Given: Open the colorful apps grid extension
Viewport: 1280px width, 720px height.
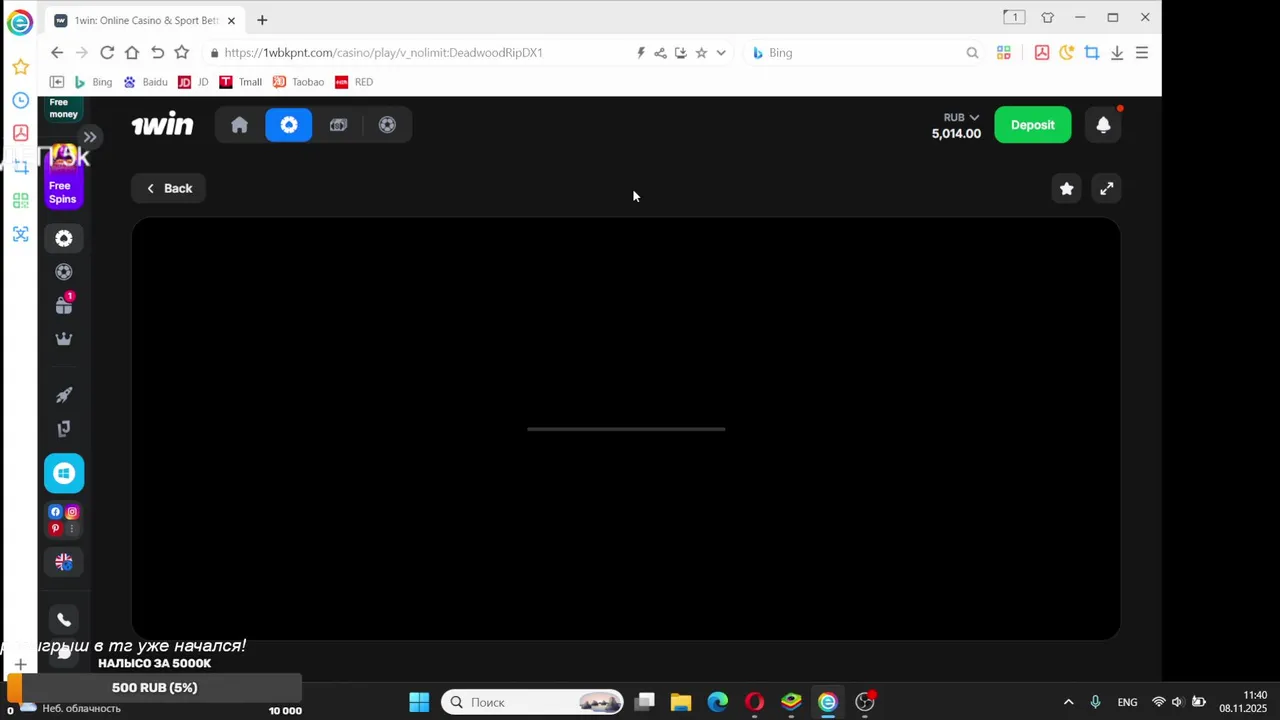Looking at the screenshot, I should pos(1004,52).
